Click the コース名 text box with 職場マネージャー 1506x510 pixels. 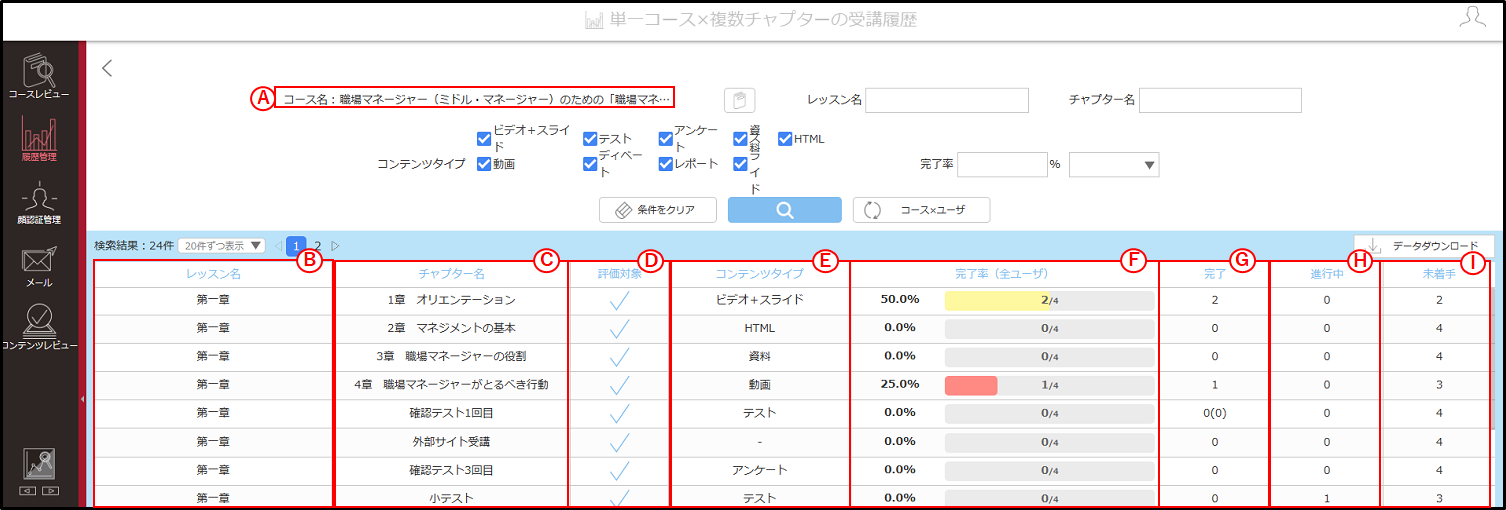tap(474, 98)
